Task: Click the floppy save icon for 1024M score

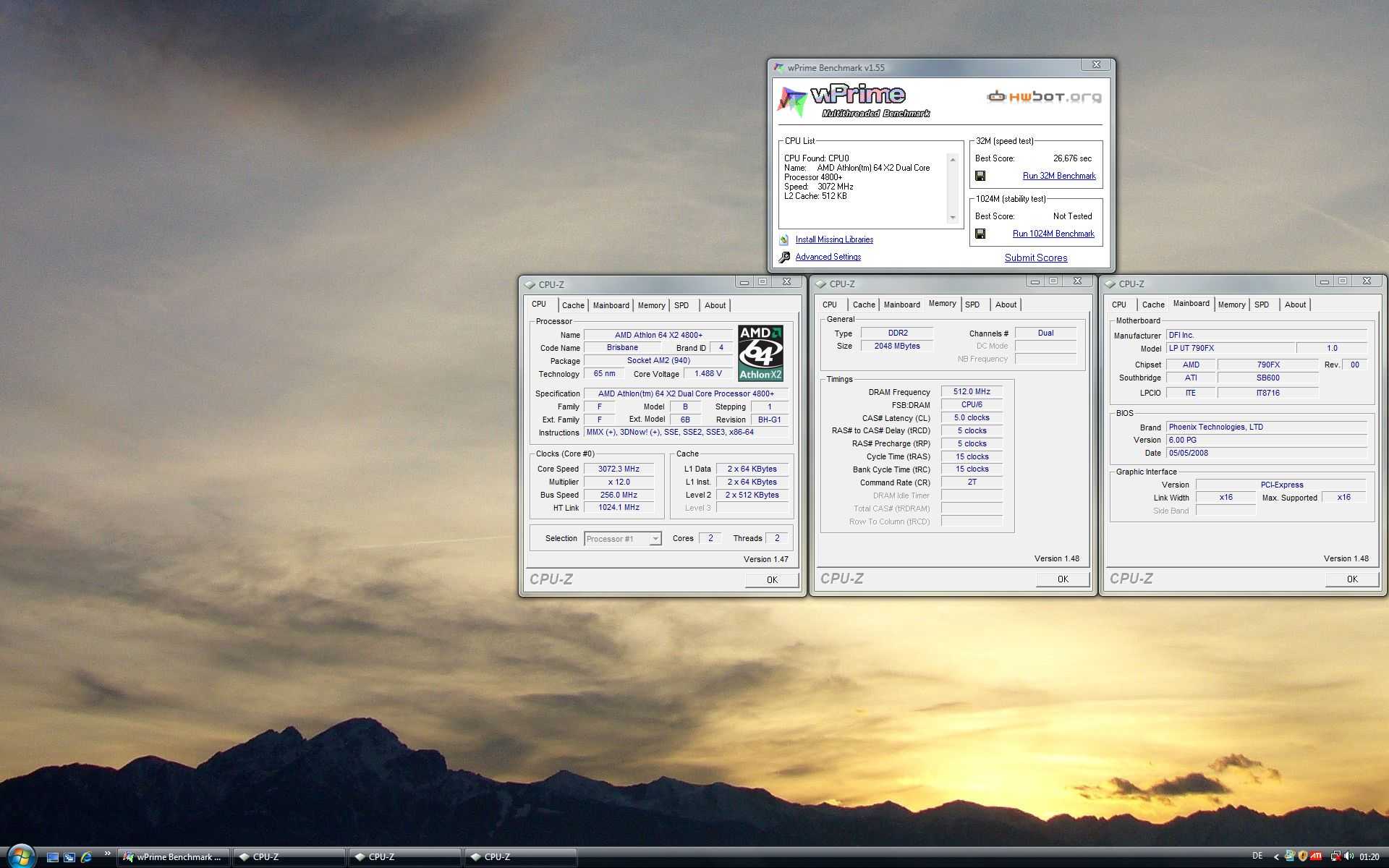Action: coord(980,234)
